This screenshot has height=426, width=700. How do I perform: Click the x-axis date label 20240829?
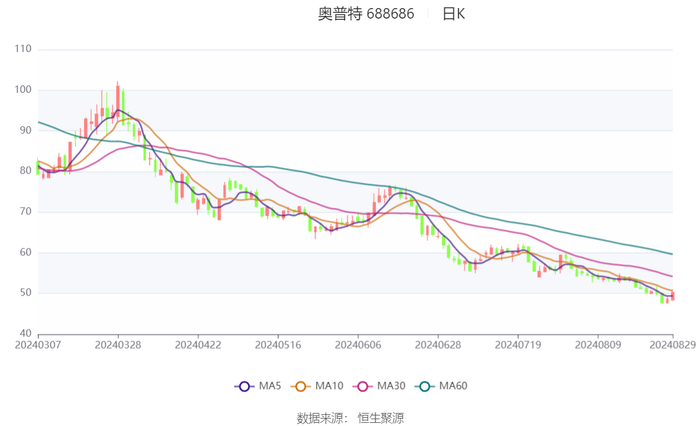point(672,345)
